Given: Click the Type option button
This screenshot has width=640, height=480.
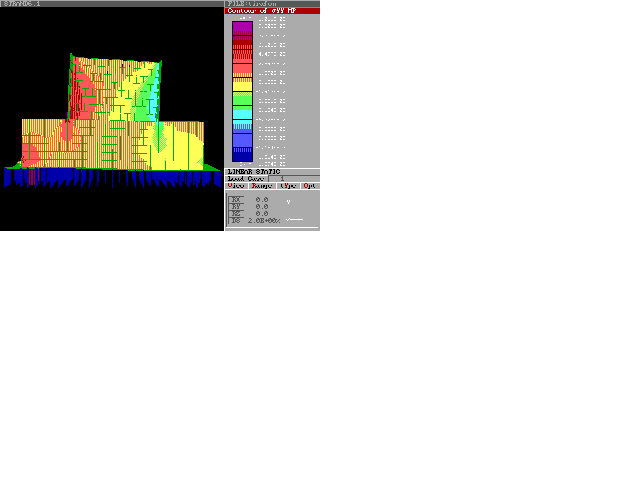Looking at the screenshot, I should (288, 186).
